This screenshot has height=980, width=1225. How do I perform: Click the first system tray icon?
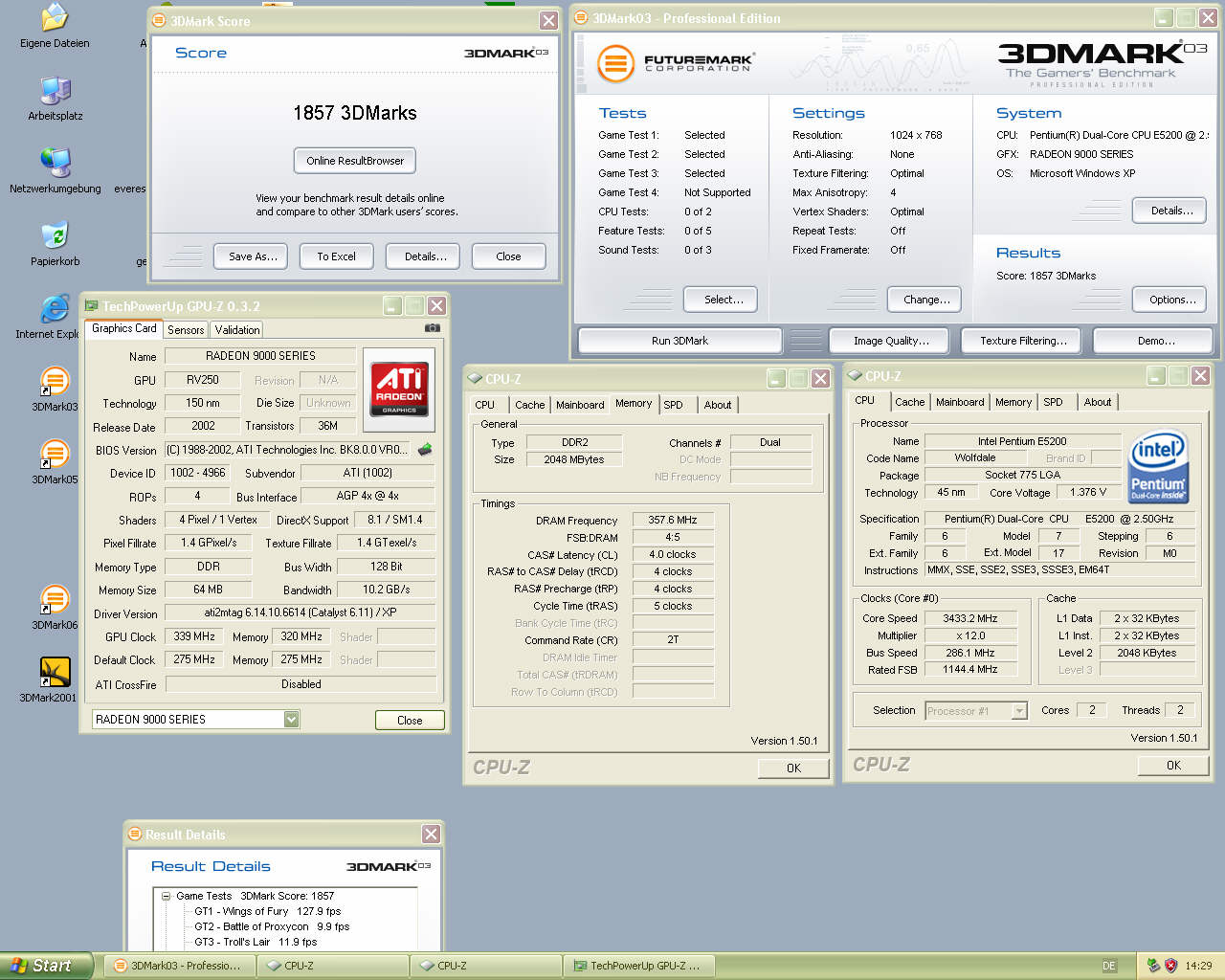coord(1153,966)
